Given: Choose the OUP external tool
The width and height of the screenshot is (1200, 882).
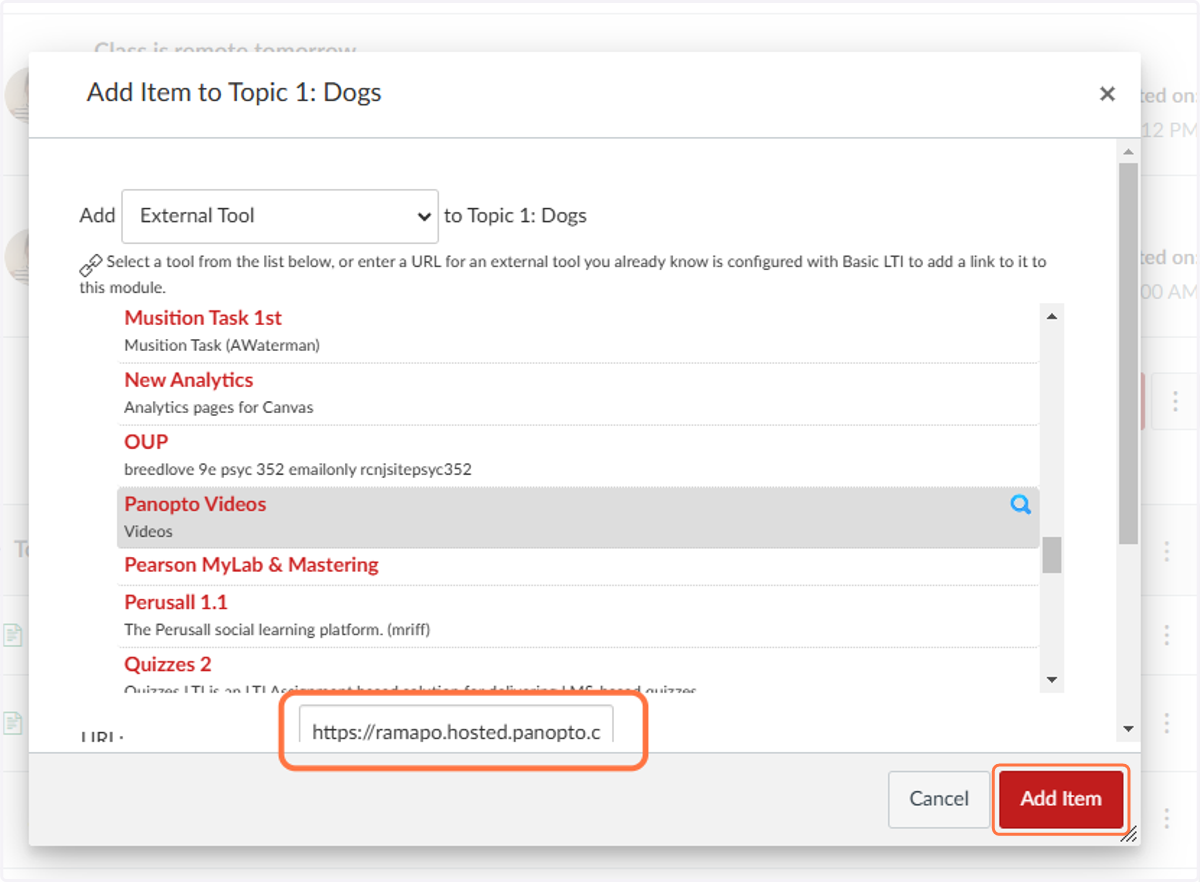Looking at the screenshot, I should click(x=146, y=442).
